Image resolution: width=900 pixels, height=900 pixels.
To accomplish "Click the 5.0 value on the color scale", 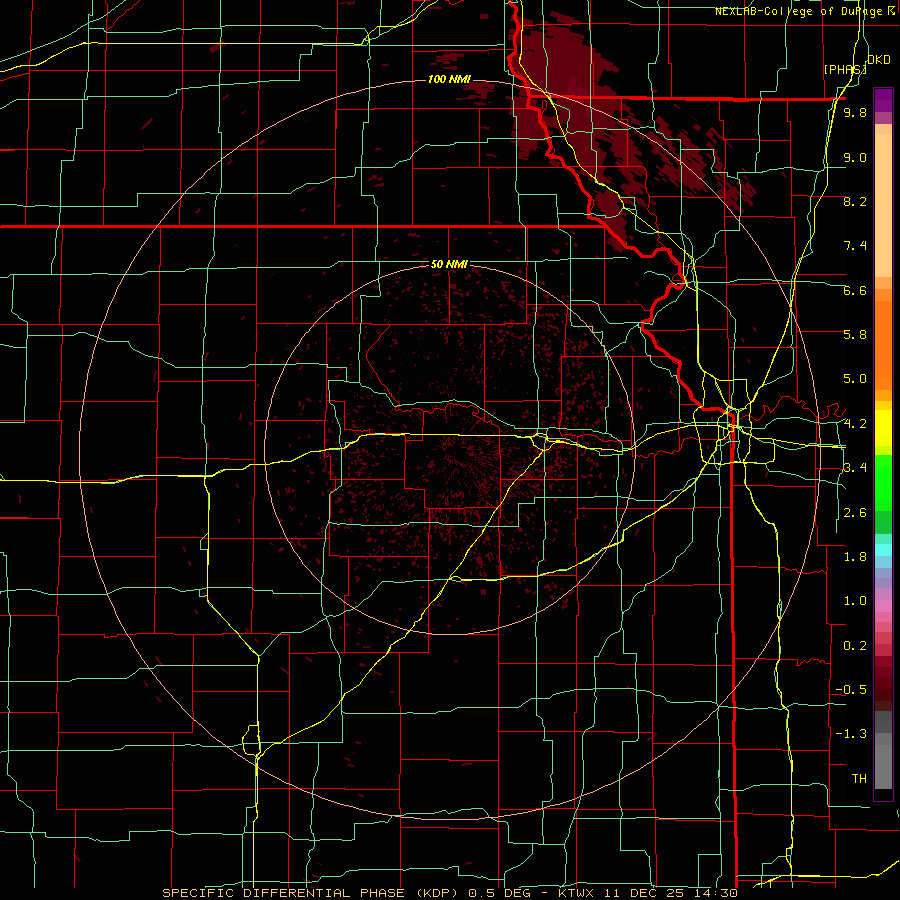I will pos(855,379).
